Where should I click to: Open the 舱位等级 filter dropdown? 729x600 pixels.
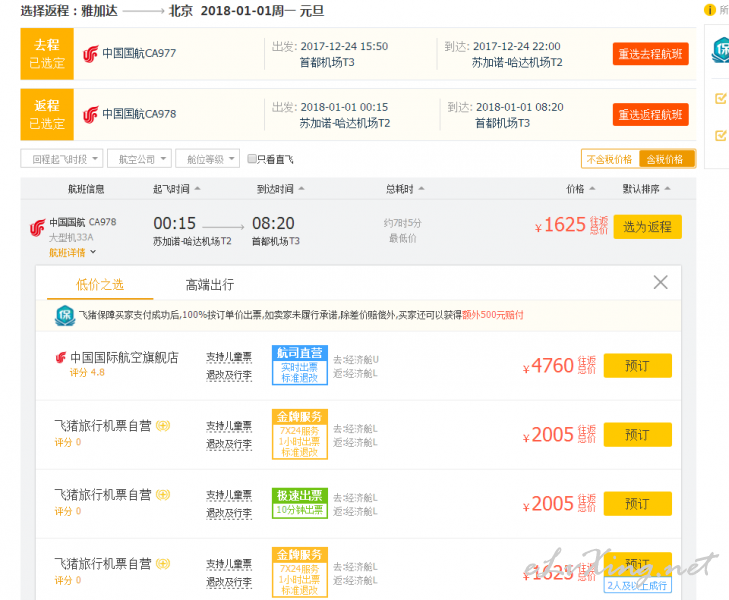tap(208, 158)
